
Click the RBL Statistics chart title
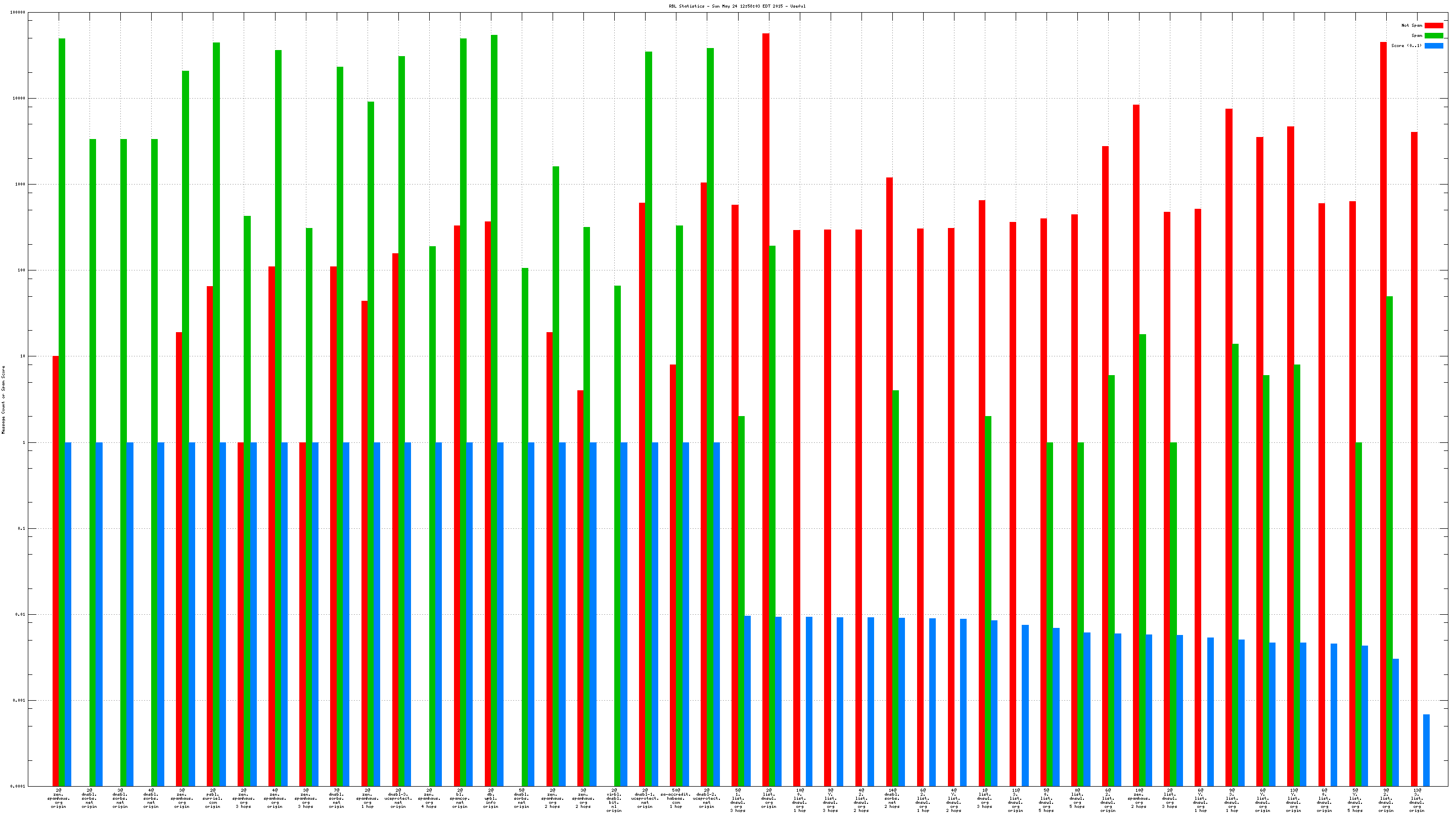[737, 6]
